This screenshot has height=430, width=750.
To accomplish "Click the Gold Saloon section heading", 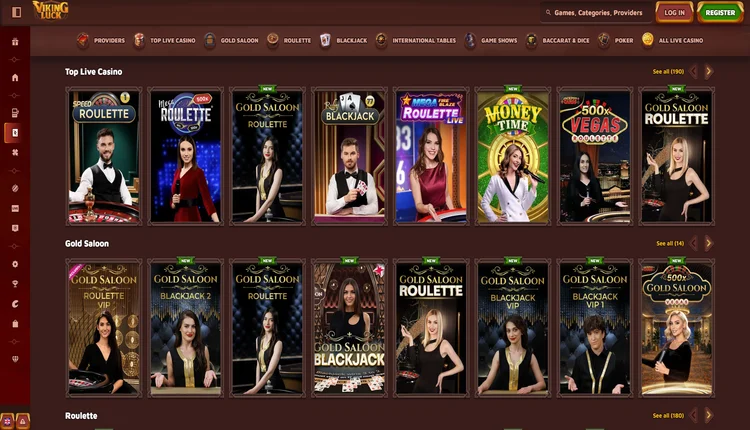I will click(87, 243).
